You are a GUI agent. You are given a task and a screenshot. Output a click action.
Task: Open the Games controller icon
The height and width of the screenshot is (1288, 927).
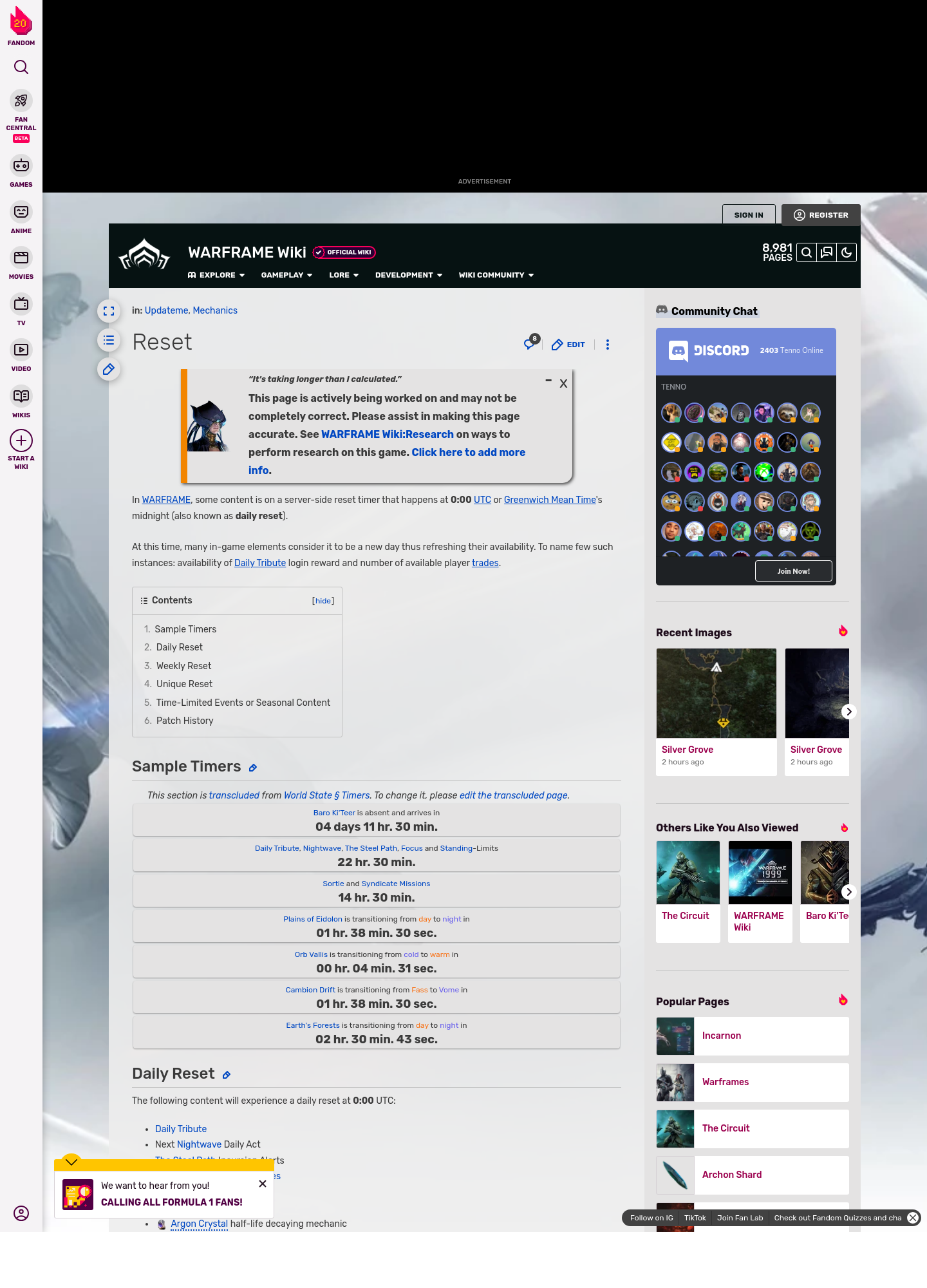pos(21,166)
